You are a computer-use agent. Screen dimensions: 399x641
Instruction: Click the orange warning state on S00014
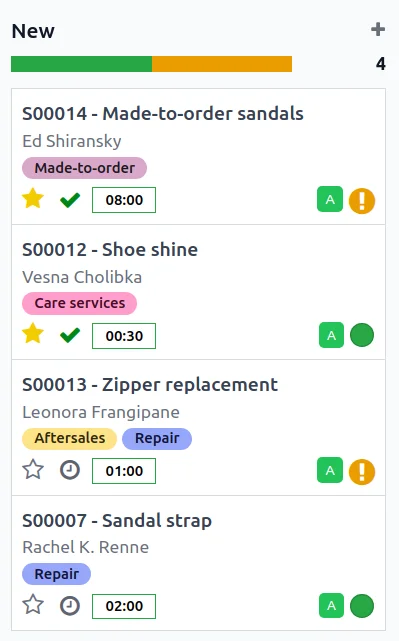[x=362, y=201]
